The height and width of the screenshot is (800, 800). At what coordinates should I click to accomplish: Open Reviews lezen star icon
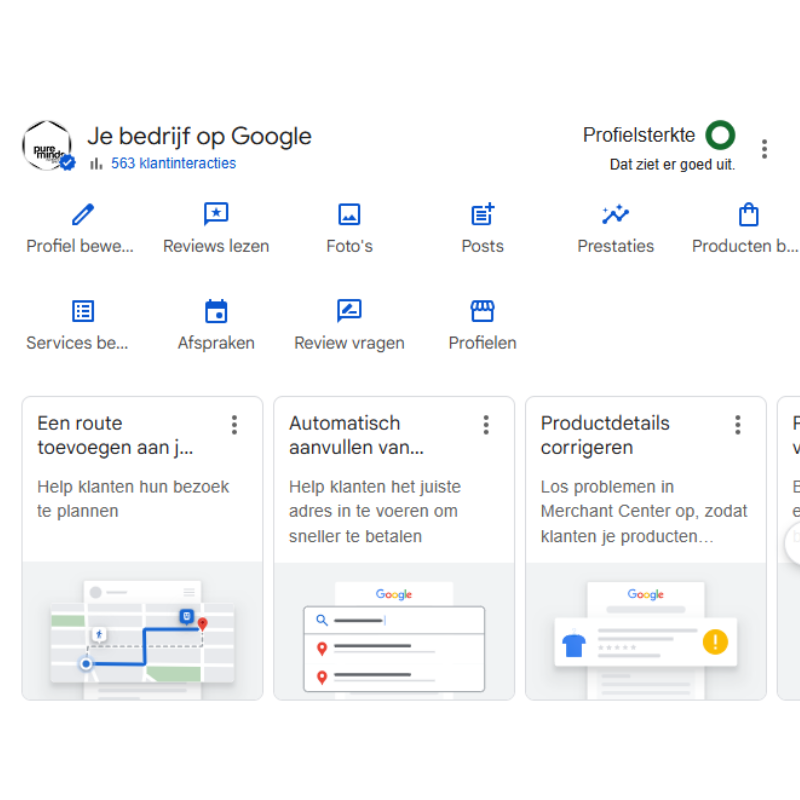coord(216,215)
